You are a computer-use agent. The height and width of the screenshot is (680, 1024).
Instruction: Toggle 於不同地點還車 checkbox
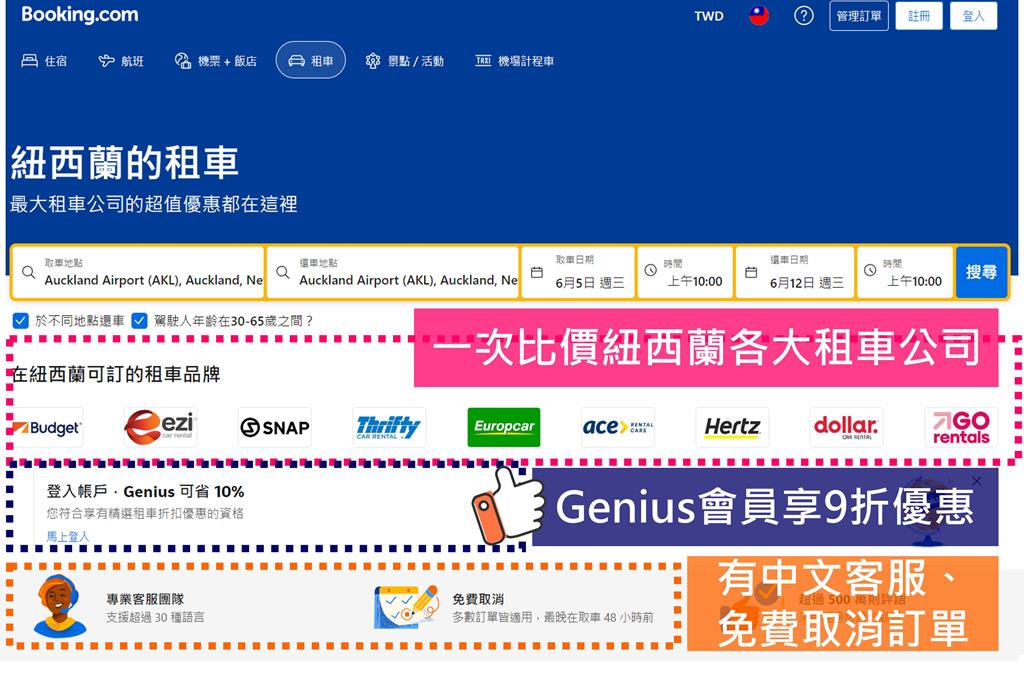pyautogui.click(x=21, y=321)
